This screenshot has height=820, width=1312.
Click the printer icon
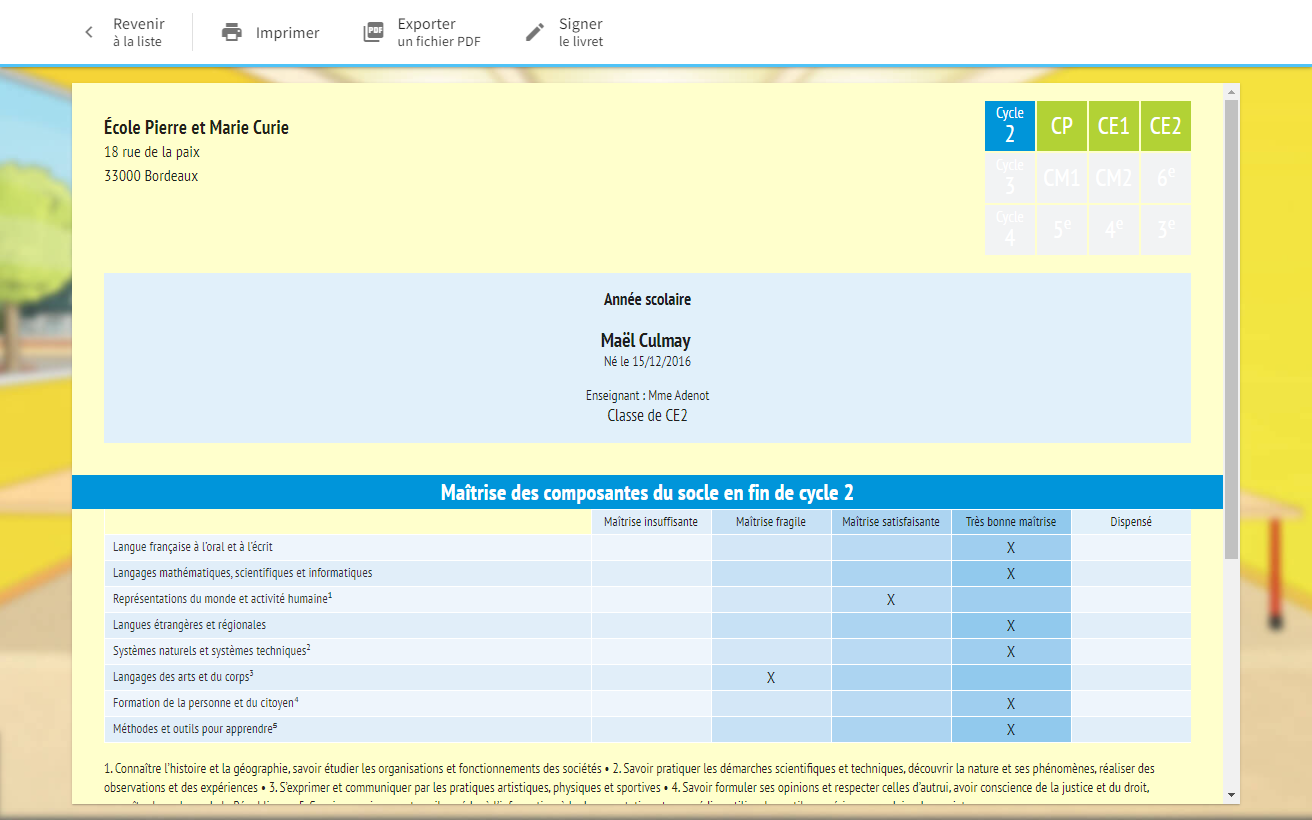(x=233, y=31)
